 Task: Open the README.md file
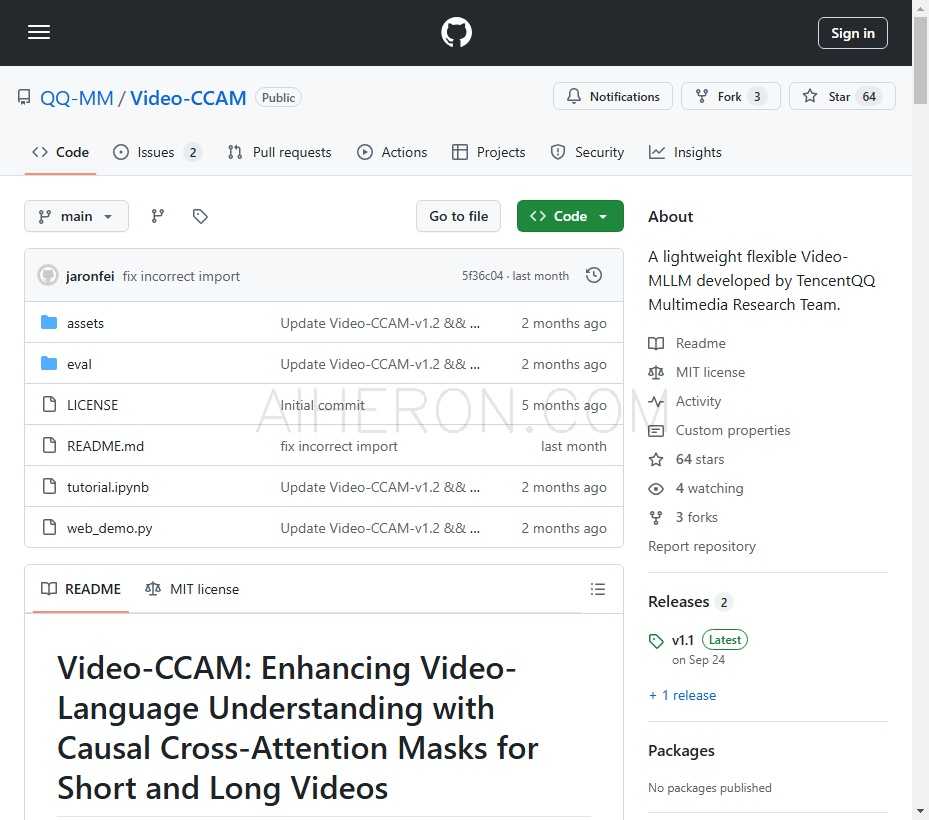pyautogui.click(x=105, y=446)
